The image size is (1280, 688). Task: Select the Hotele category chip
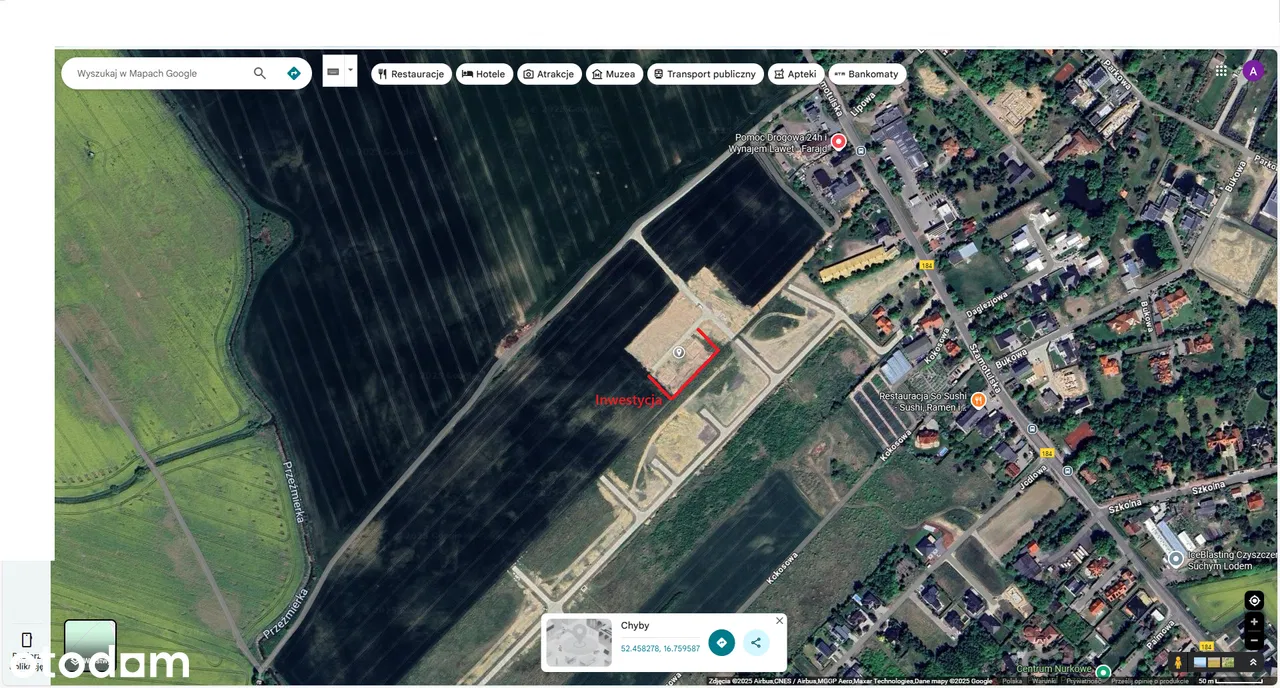pos(483,74)
